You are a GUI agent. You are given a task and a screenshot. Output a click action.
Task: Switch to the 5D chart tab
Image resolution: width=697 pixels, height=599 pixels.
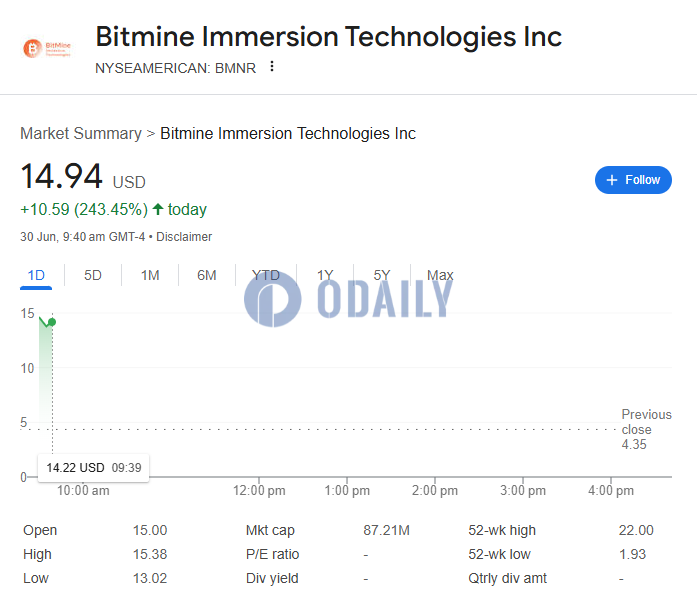pyautogui.click(x=92, y=275)
